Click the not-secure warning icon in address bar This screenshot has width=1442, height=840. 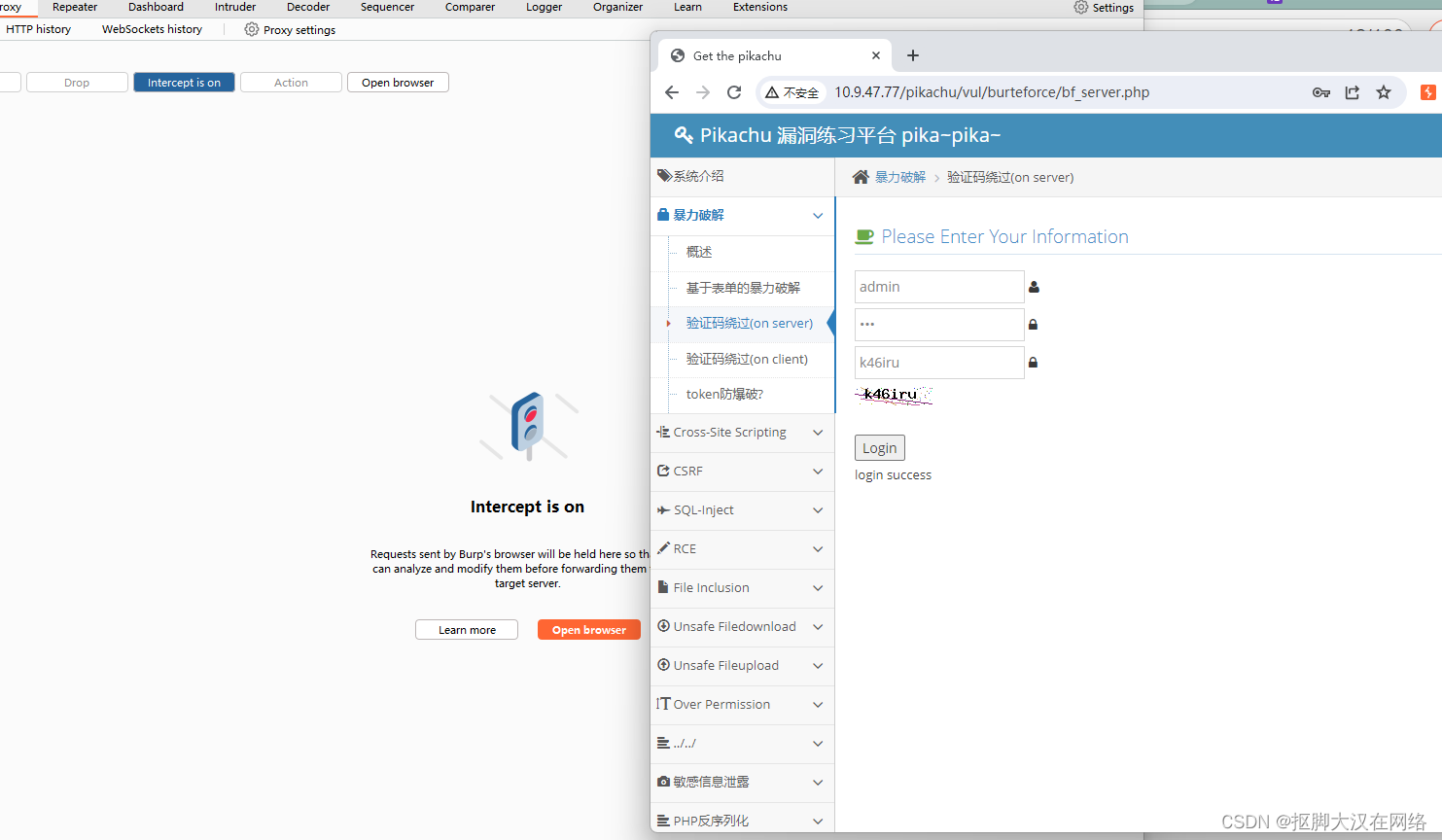pos(772,92)
